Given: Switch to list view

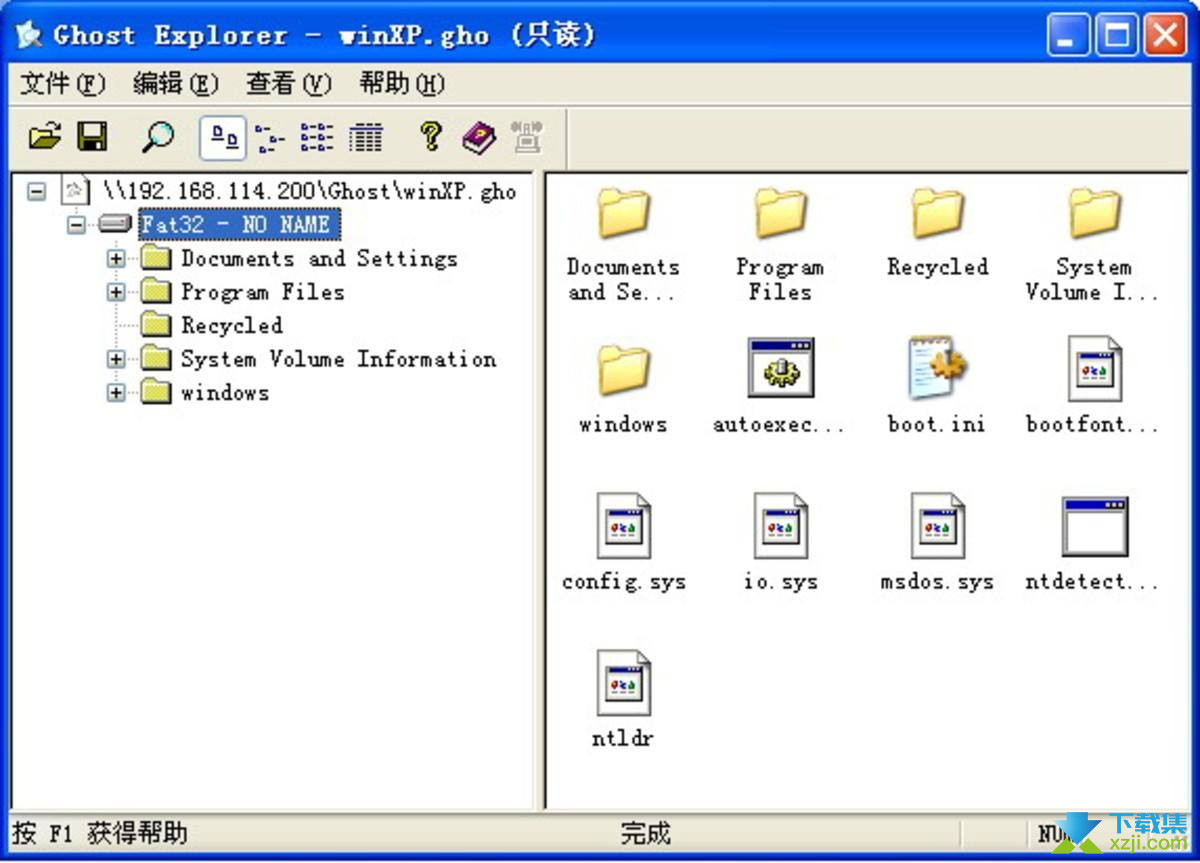Looking at the screenshot, I should pyautogui.click(x=317, y=138).
